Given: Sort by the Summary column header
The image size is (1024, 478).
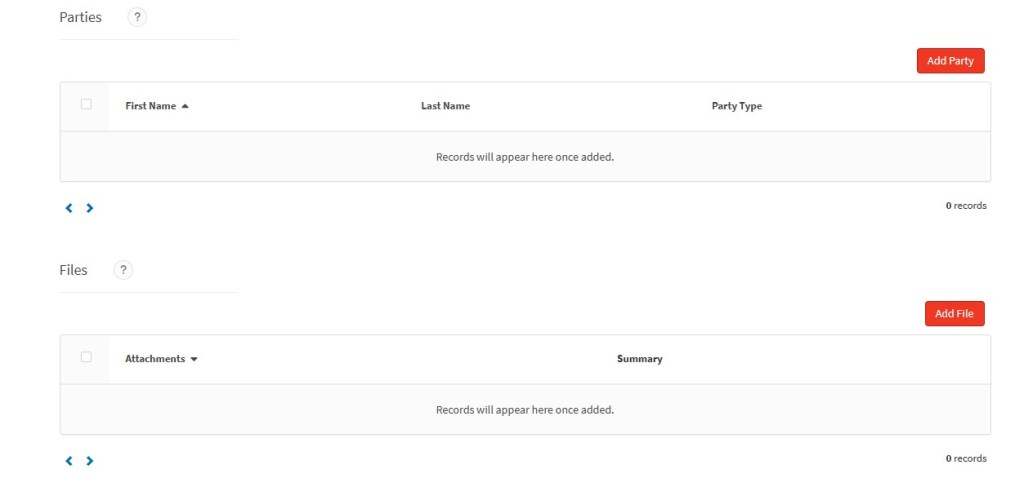Looking at the screenshot, I should [x=639, y=358].
